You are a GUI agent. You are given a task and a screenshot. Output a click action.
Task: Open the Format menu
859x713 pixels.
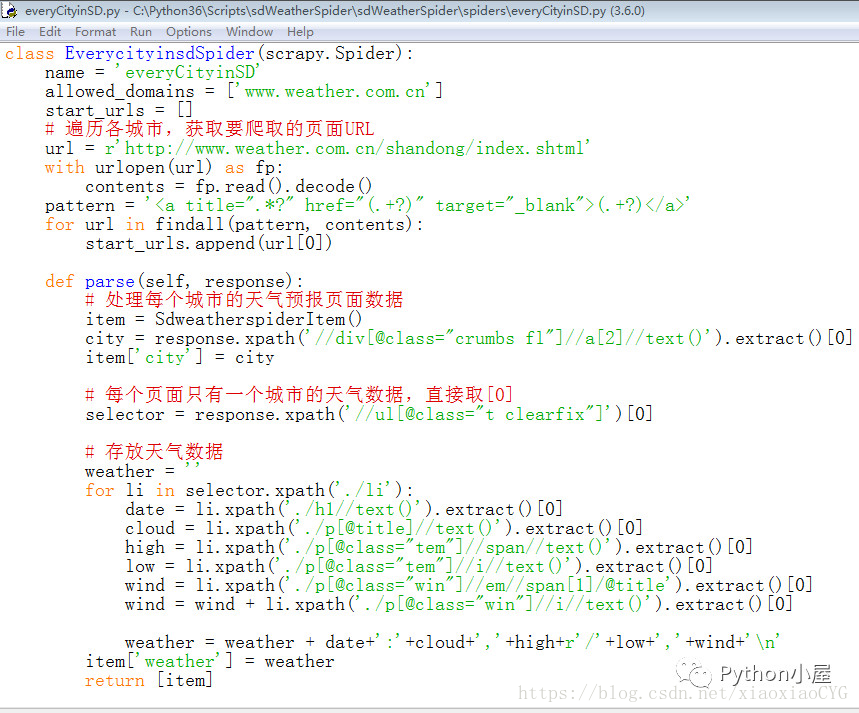point(95,32)
